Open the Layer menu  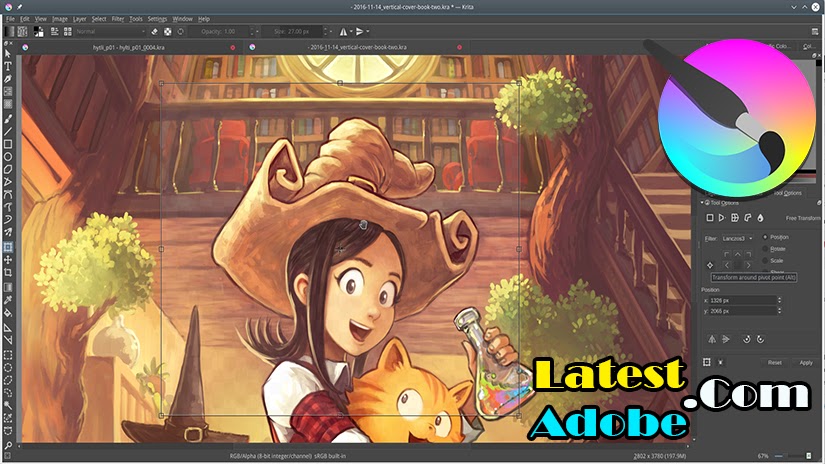click(79, 19)
